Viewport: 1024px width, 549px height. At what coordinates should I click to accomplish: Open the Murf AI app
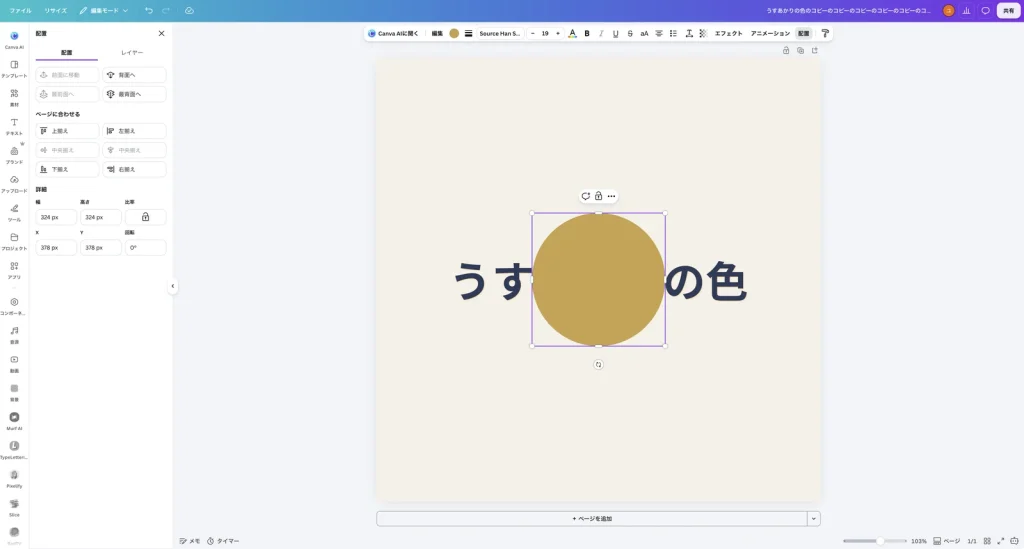tap(14, 420)
